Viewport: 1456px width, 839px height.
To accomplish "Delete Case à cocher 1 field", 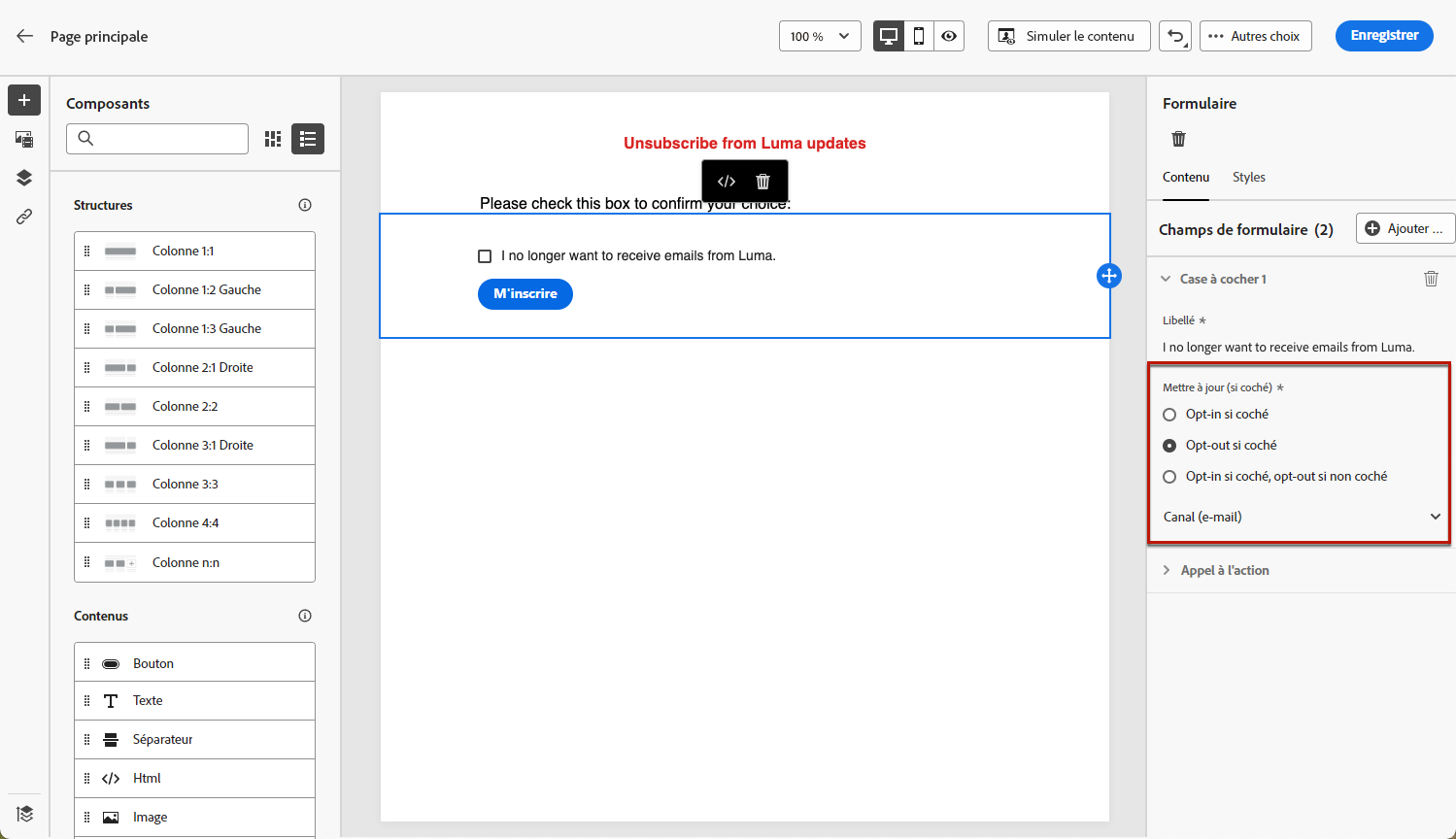I will point(1431,279).
